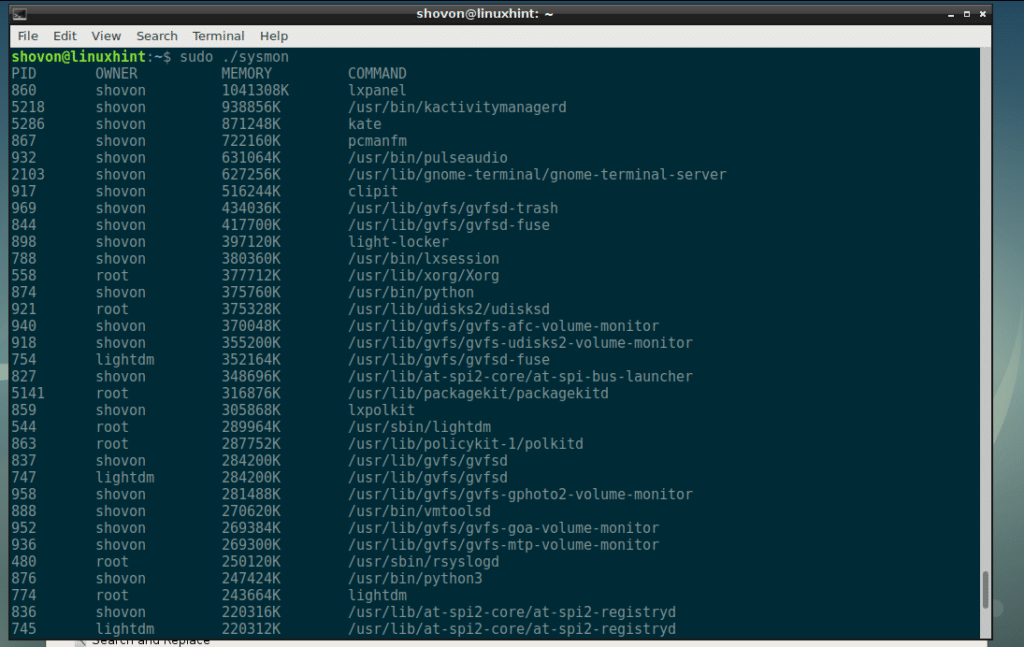Screen dimensions: 1024x647
Task: Click the terminal scrollbar thumb
Action: [985, 590]
